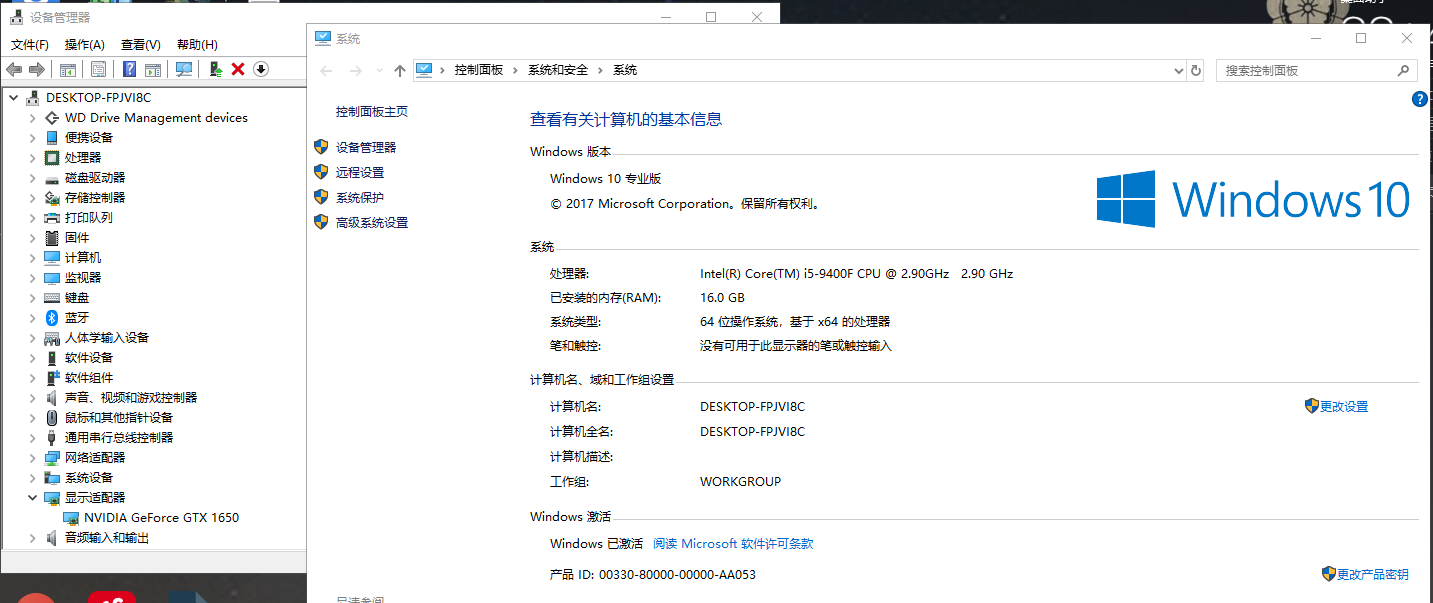Open the 操作(A) menu
Image resolution: width=1433 pixels, height=603 pixels.
85,45
